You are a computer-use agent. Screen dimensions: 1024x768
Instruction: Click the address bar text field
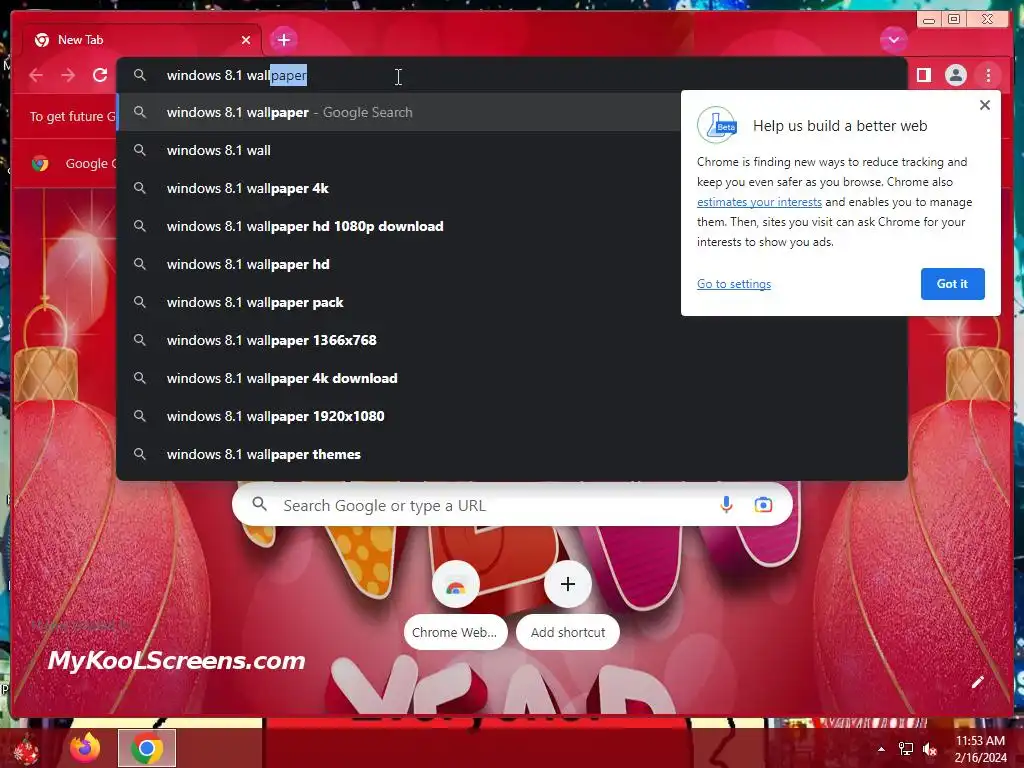(511, 75)
